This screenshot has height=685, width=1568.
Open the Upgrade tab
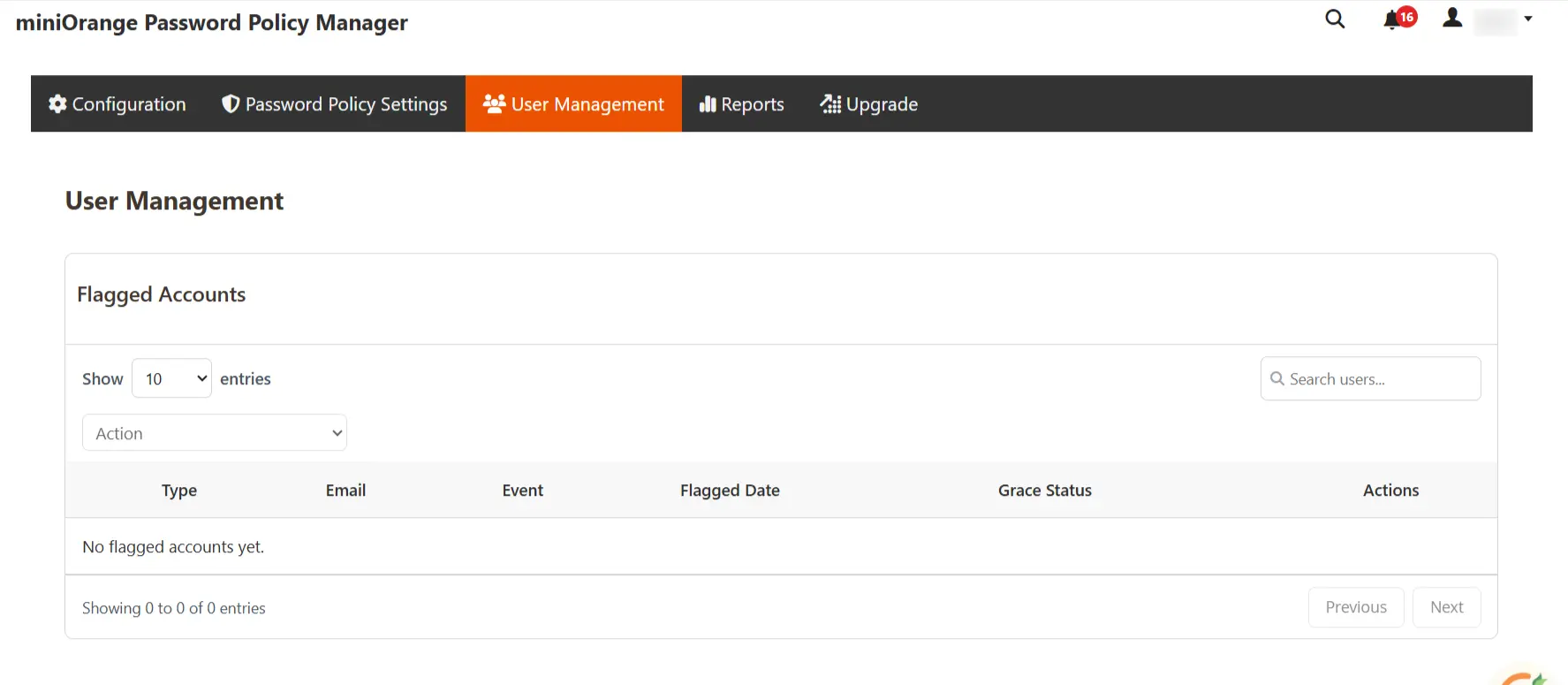coord(868,104)
